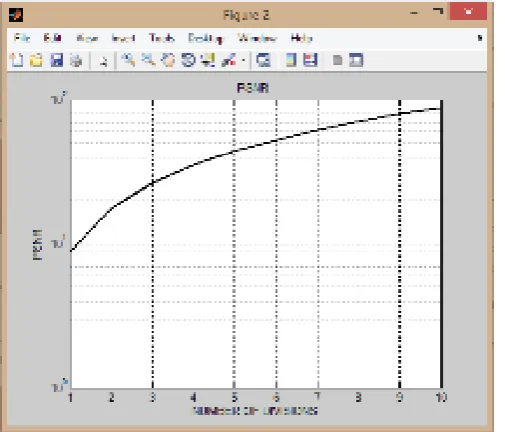This screenshot has height=432, width=505.
Task: Open the brush color dropdown arrow
Action: coord(243,60)
